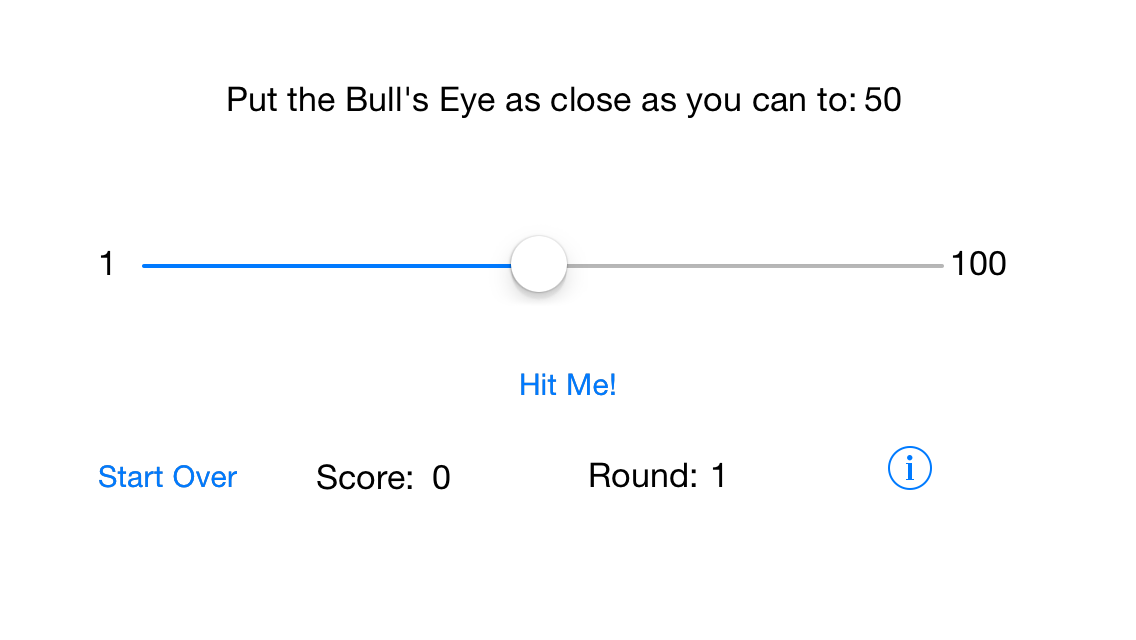Restart the game with Start Over

(167, 477)
